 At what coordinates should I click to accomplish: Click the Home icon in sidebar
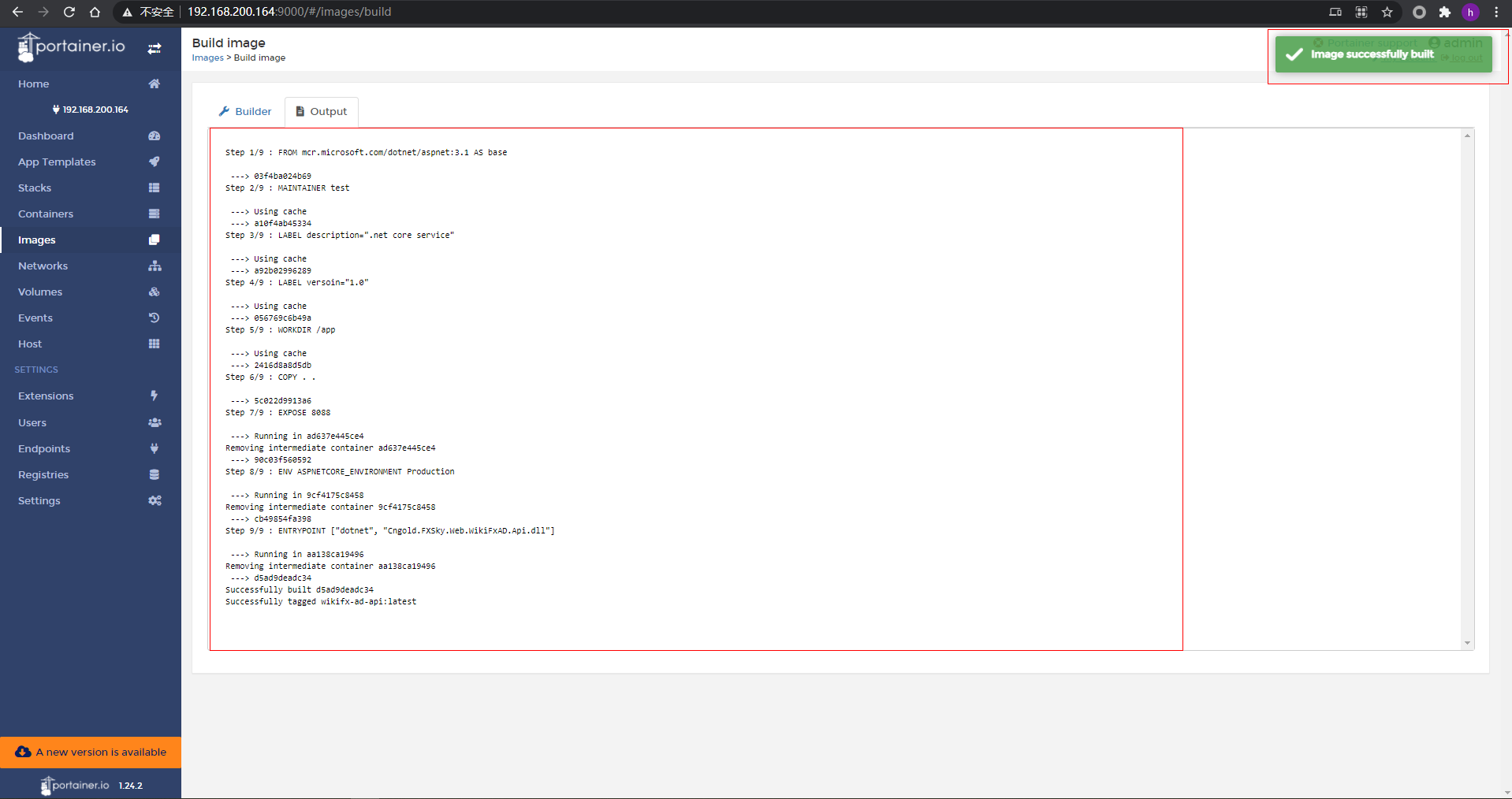(x=154, y=84)
